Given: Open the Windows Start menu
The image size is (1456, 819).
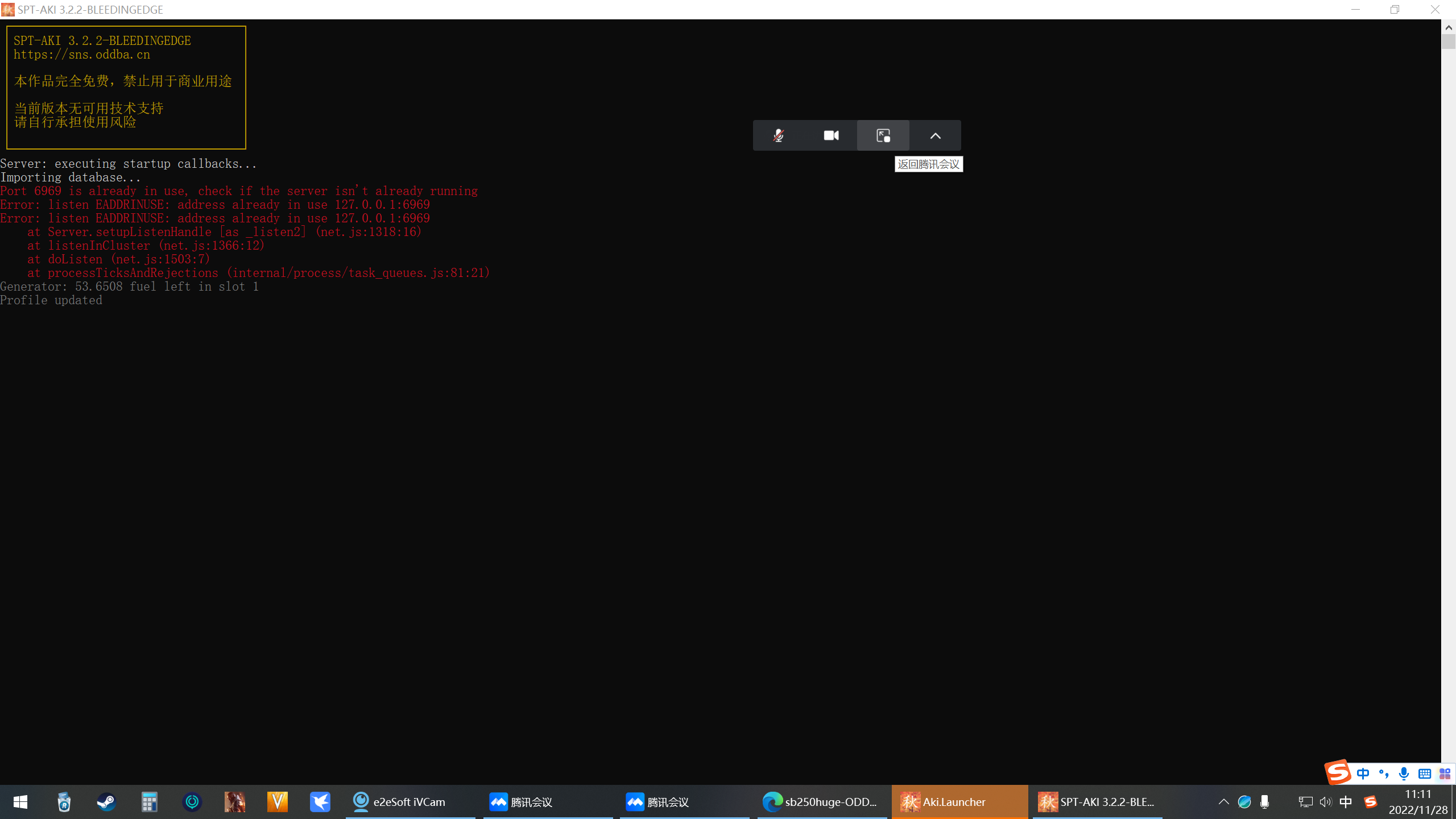Looking at the screenshot, I should 20,802.
